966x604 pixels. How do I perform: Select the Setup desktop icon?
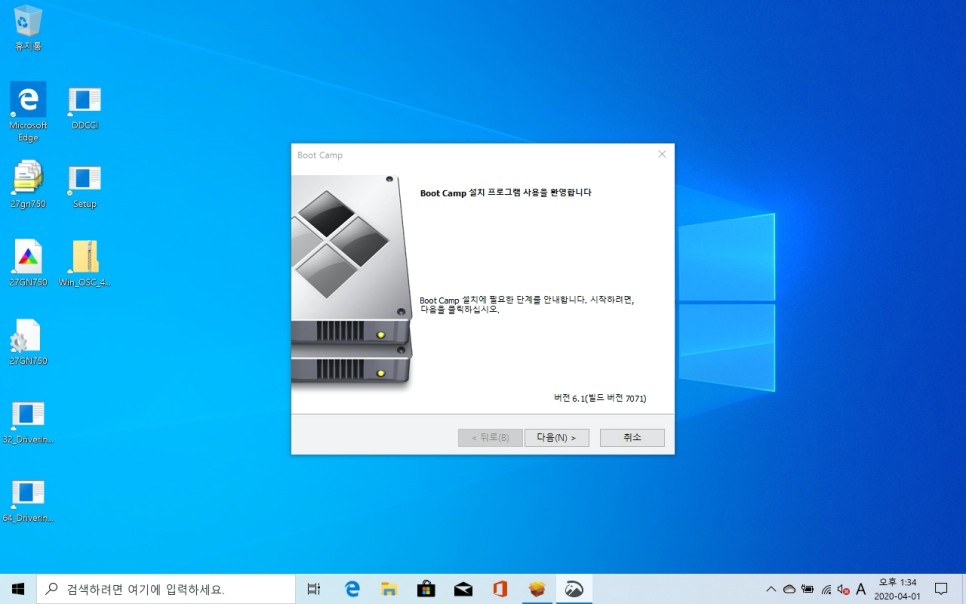tap(84, 187)
